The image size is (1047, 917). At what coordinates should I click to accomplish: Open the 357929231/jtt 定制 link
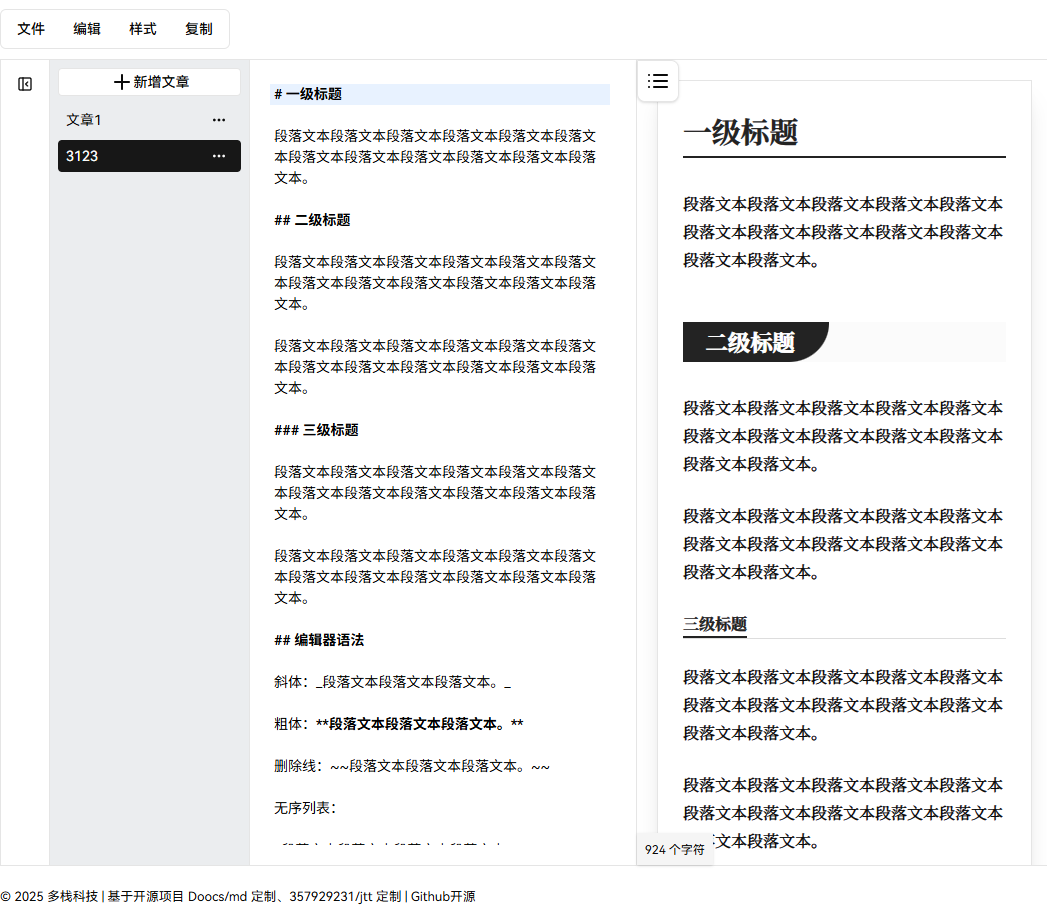click(x=345, y=898)
